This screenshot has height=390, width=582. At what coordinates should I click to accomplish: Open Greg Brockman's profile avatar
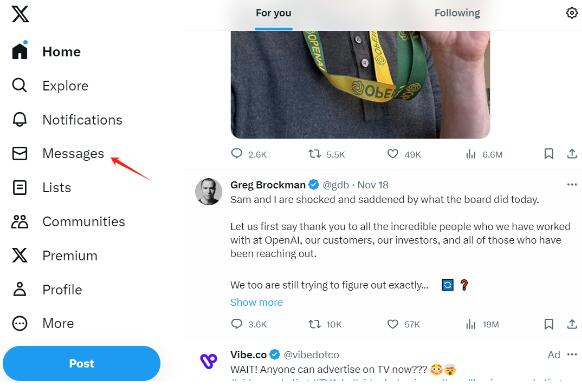coord(209,191)
